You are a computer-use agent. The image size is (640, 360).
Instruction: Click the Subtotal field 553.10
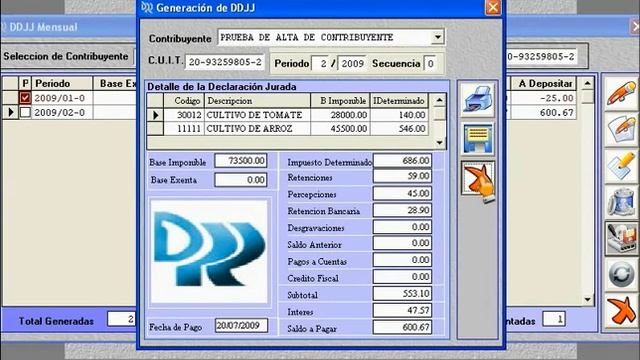pos(402,293)
